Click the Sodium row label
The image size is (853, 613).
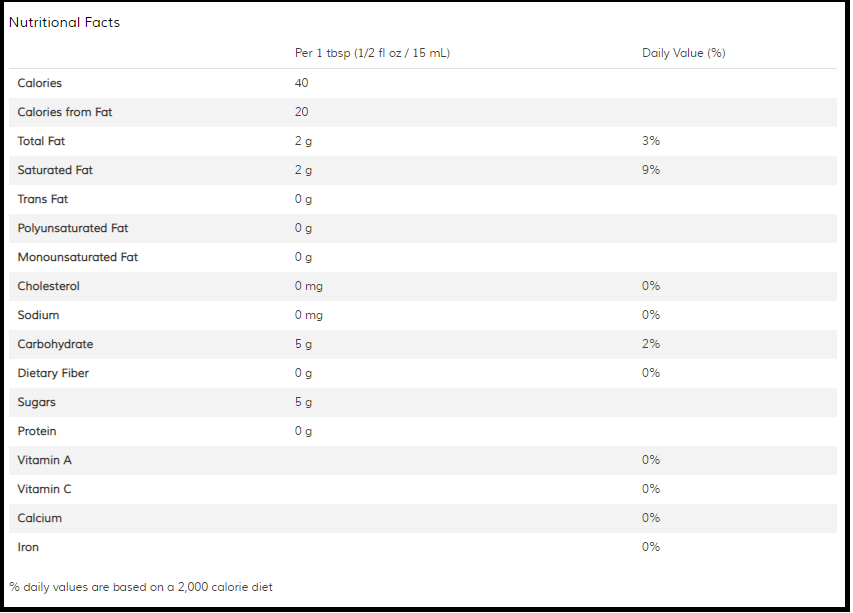(39, 315)
